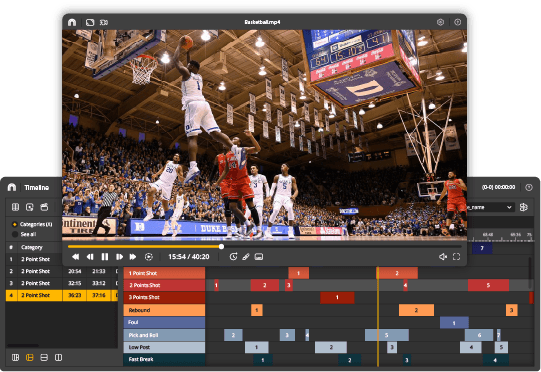Click clip 2 in the Low Post row
This screenshot has height=372, width=541.
tap(331, 347)
